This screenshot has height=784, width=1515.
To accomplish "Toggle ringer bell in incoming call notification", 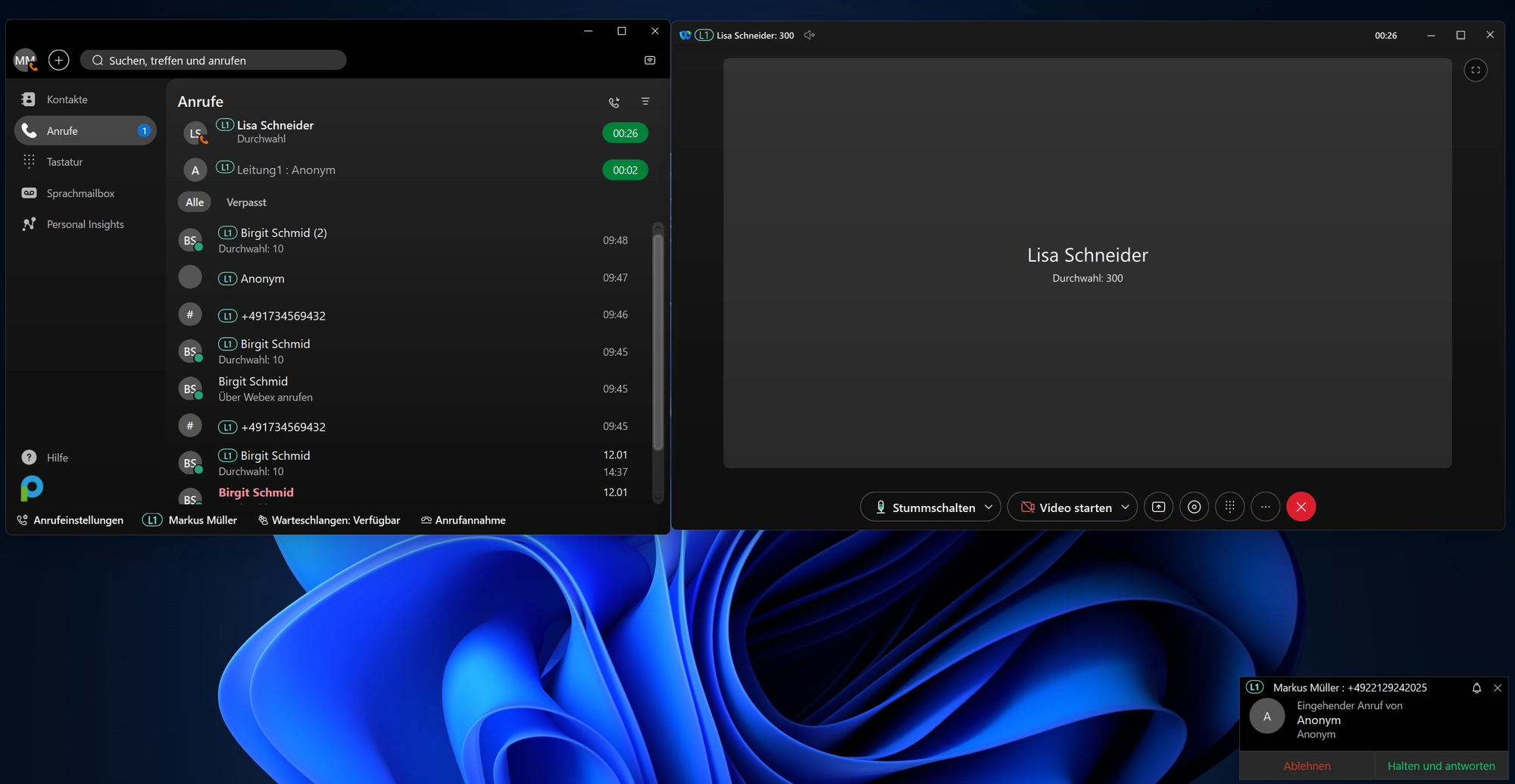I will tap(1476, 688).
